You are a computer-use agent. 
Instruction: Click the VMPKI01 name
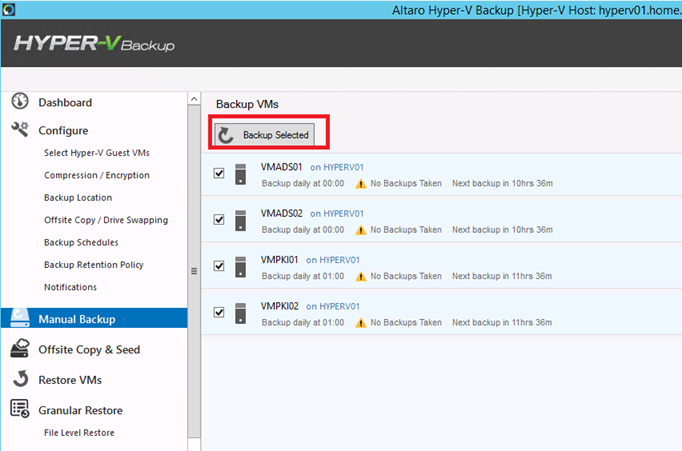click(279, 260)
